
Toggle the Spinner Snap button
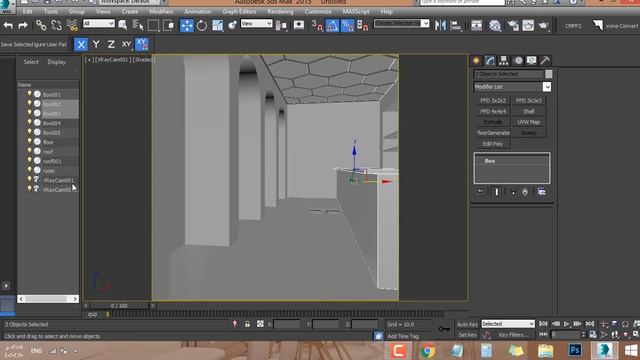pyautogui.click(x=362, y=25)
